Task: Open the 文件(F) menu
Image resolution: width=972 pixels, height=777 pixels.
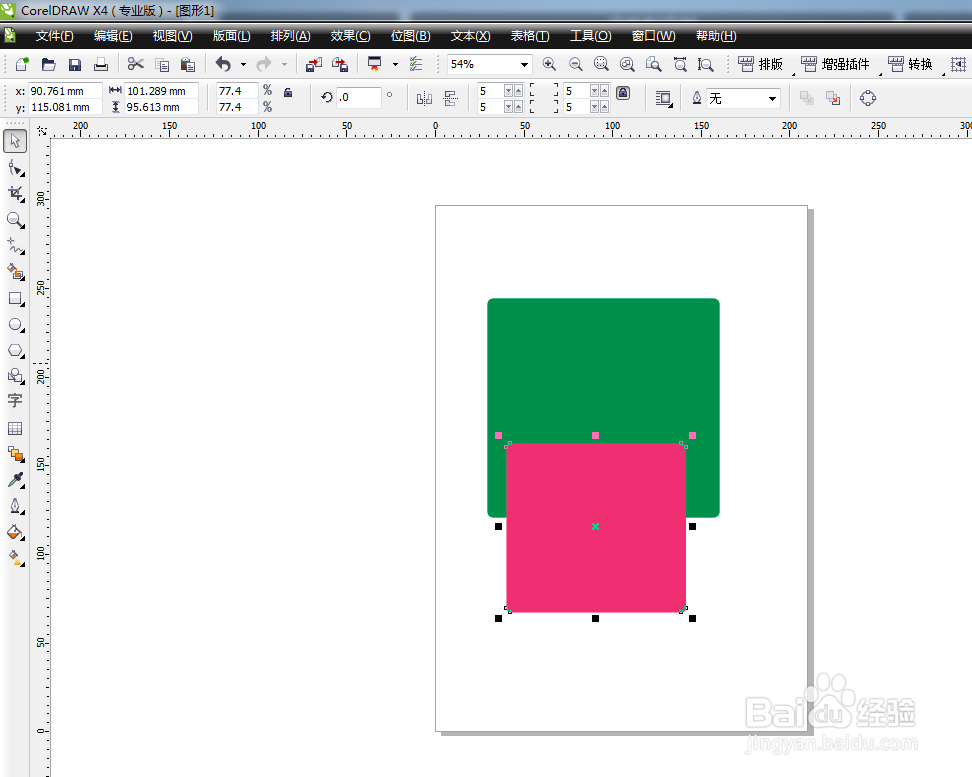Action: coord(55,36)
